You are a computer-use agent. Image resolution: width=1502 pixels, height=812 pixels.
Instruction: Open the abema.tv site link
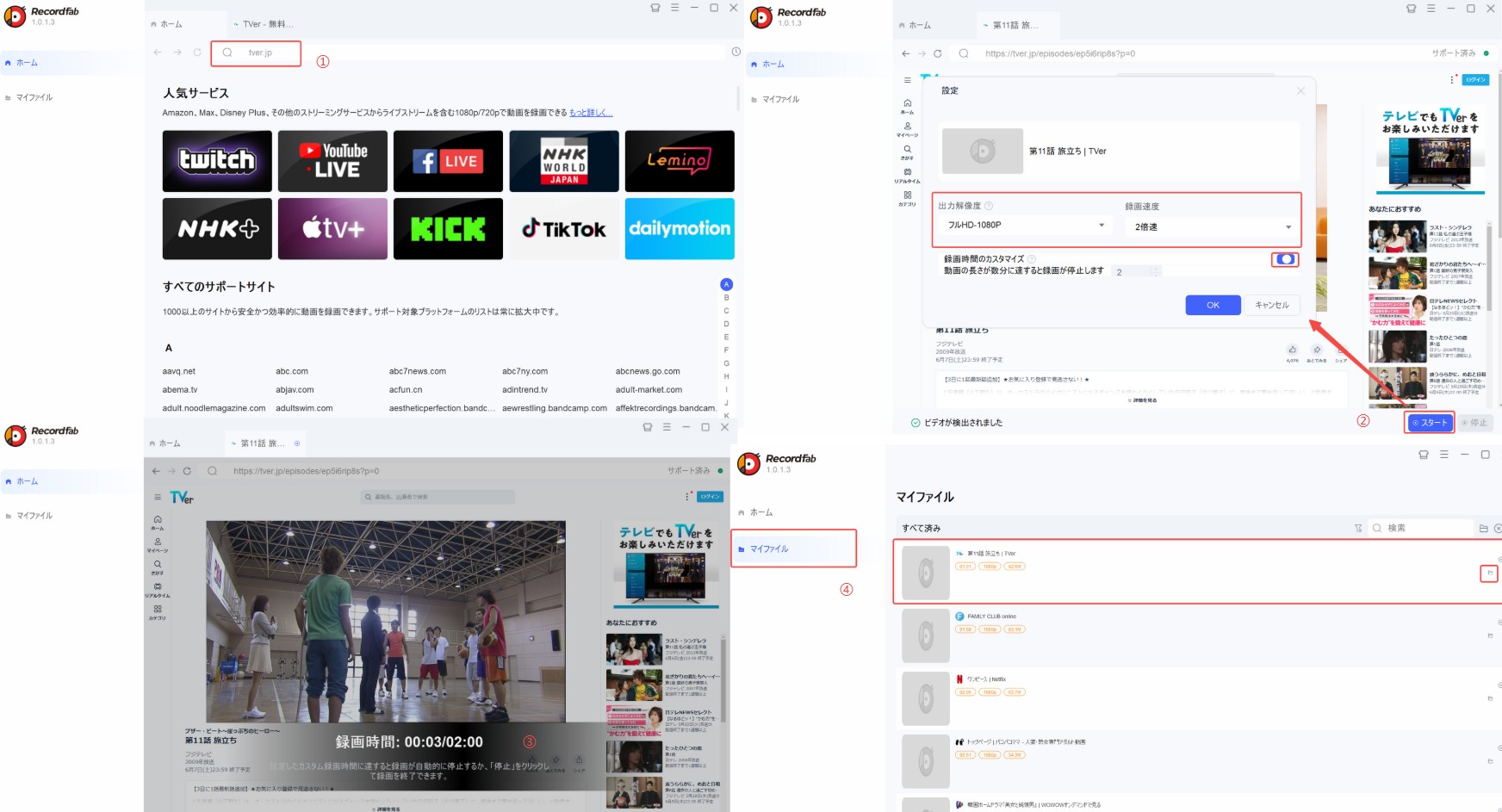180,390
